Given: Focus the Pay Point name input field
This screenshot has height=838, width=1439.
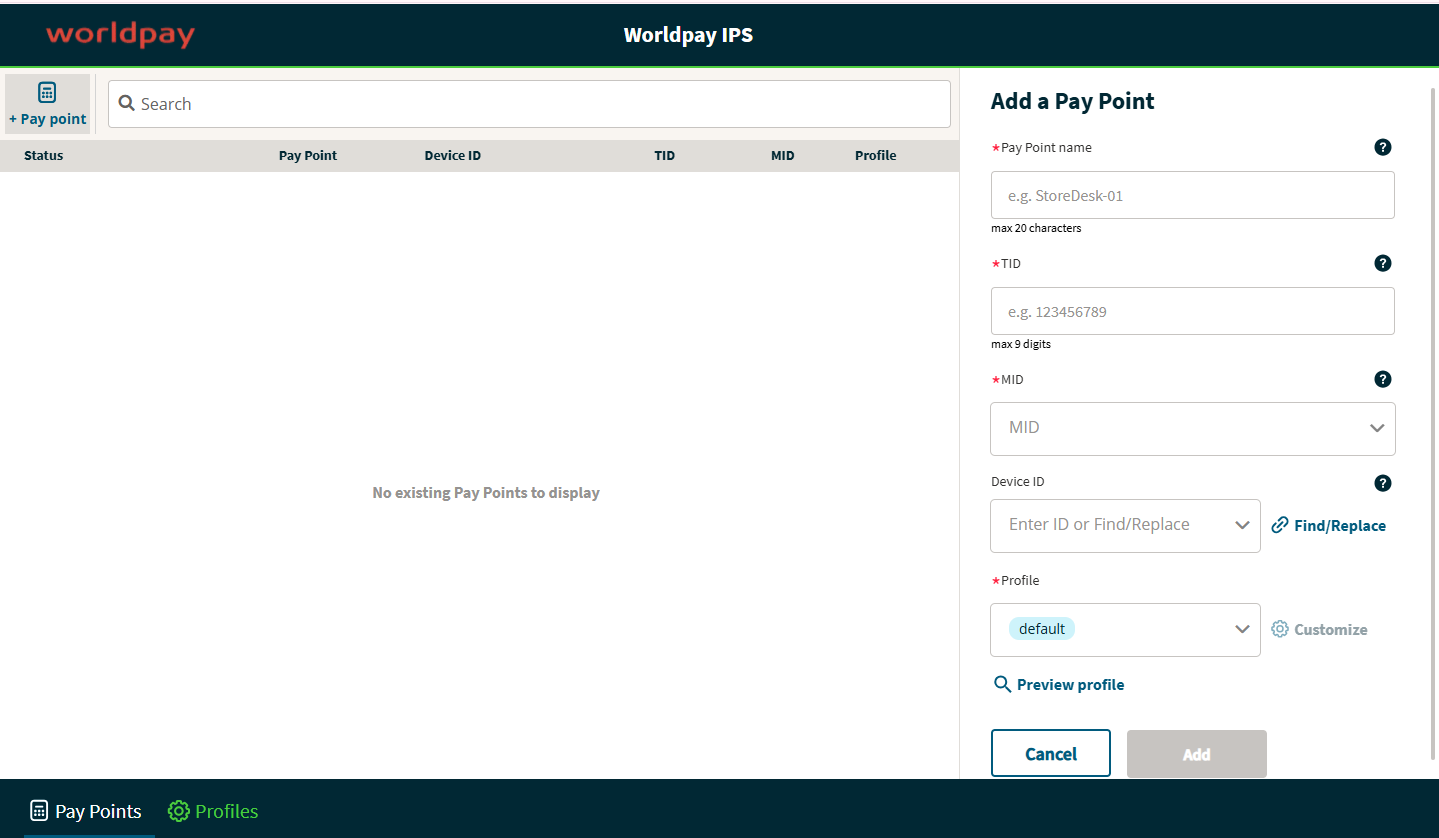Looking at the screenshot, I should click(x=1192, y=196).
